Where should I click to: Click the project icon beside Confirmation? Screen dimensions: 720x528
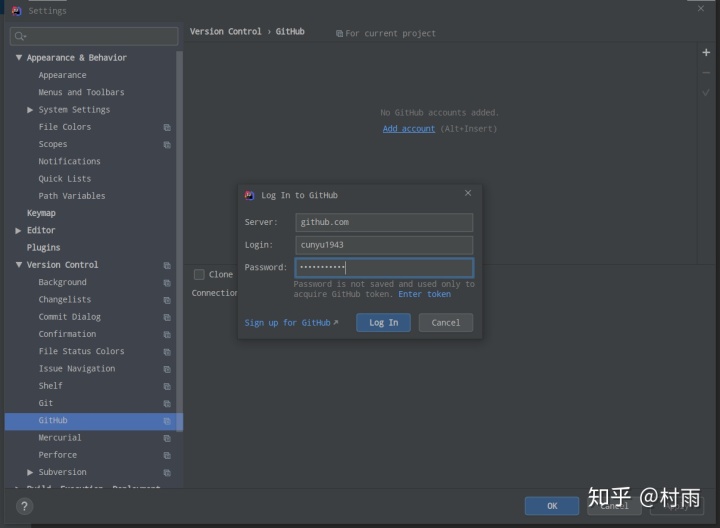[x=167, y=335]
